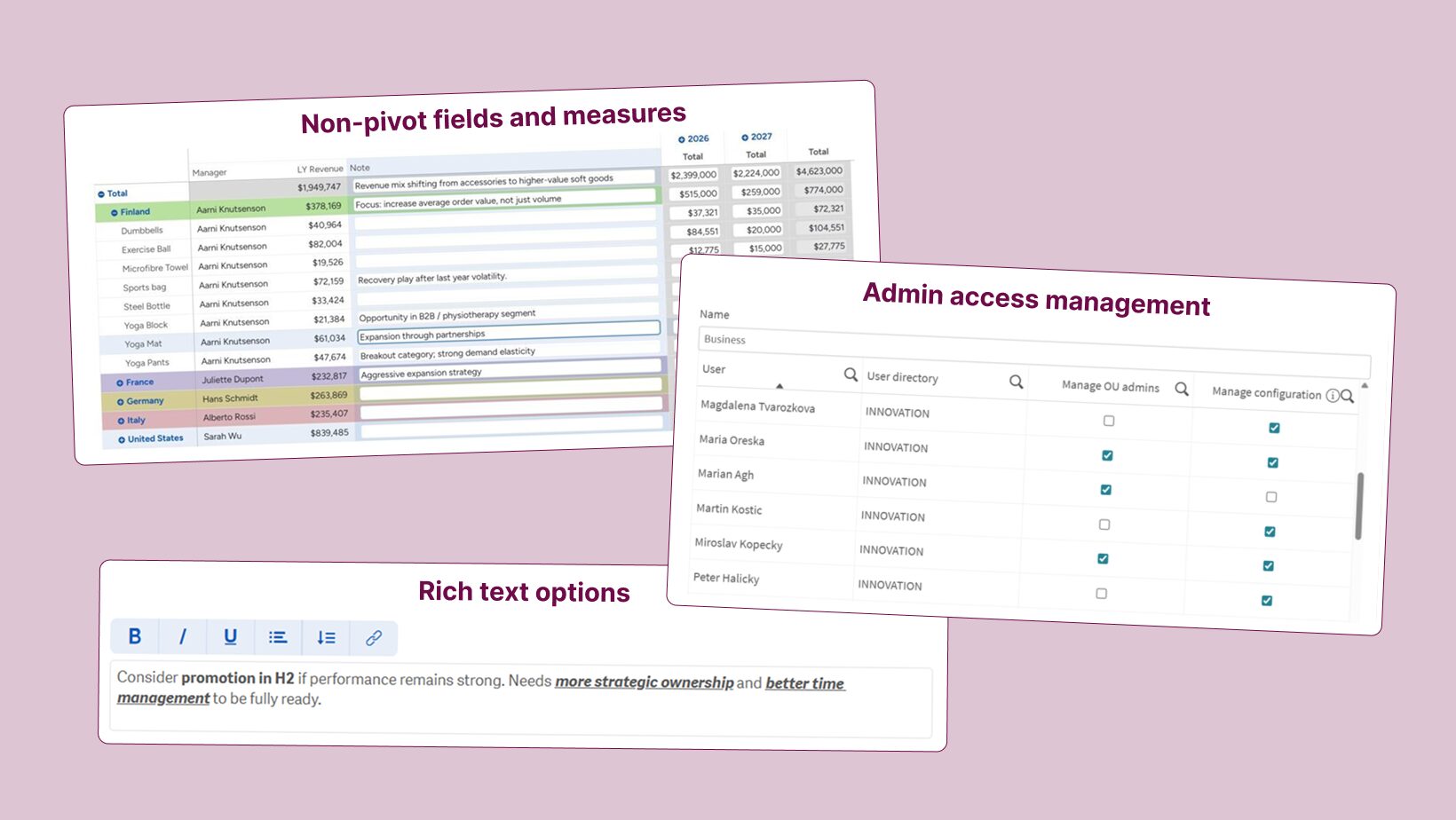Show Manage configuration info icon
This screenshot has width=1456, height=820.
click(x=1332, y=395)
